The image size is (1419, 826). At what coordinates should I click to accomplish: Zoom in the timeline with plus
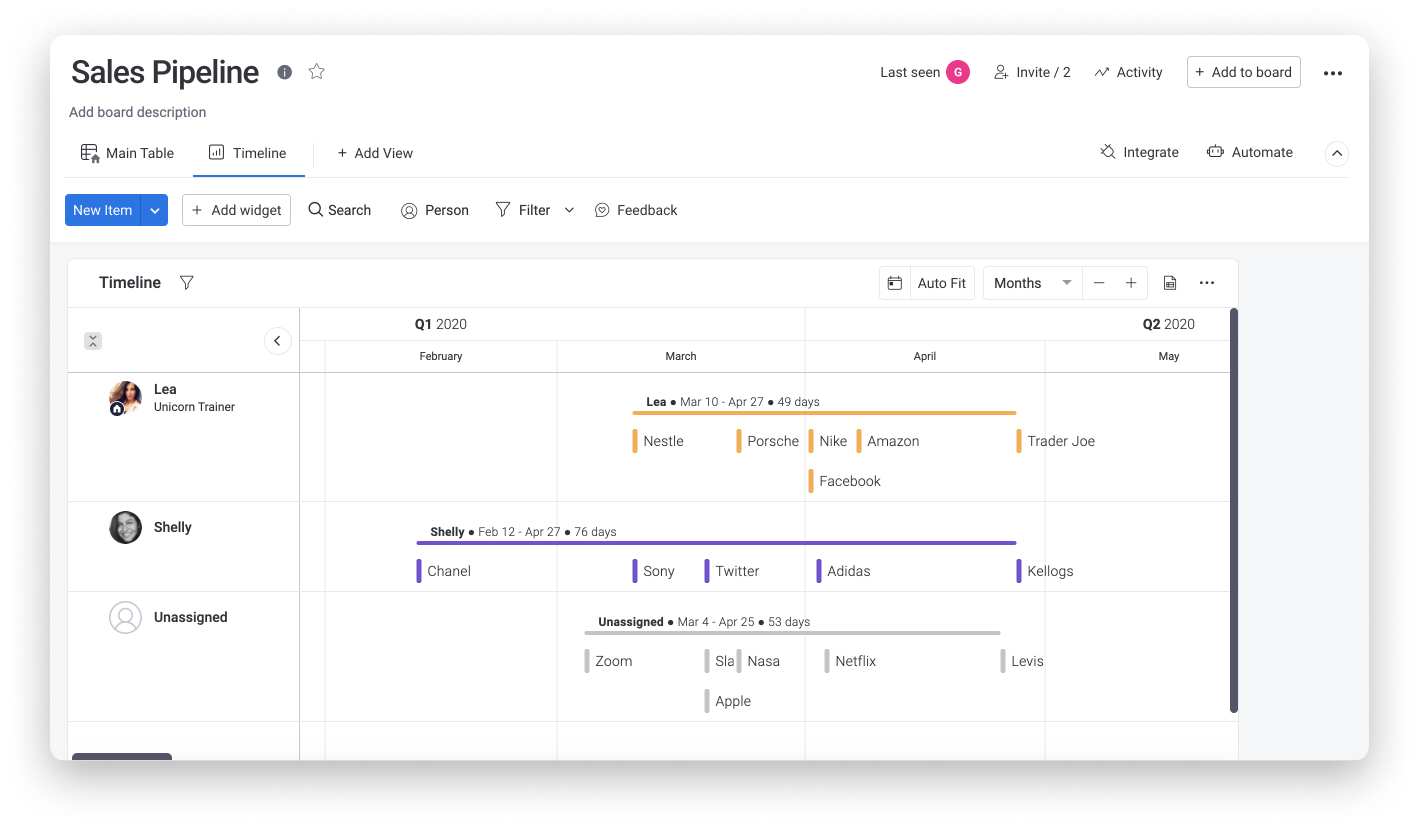click(x=1131, y=283)
